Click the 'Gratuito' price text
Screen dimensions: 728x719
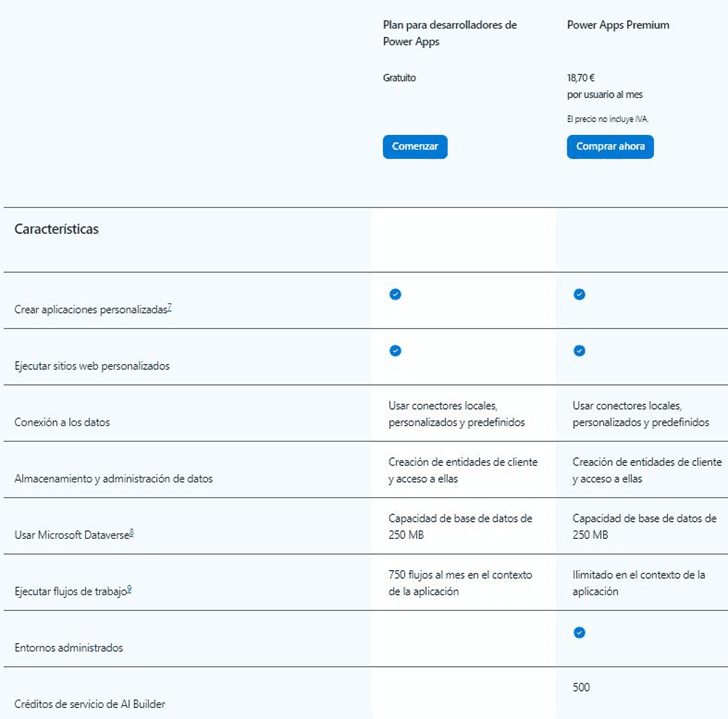click(399, 78)
